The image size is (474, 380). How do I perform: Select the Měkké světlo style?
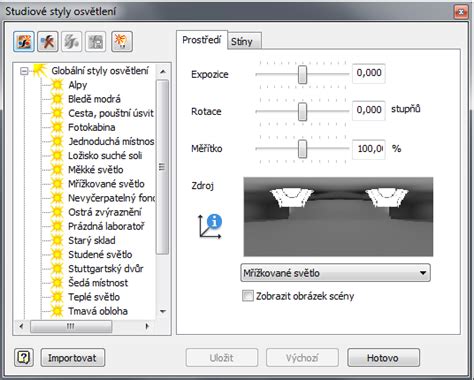(96, 170)
